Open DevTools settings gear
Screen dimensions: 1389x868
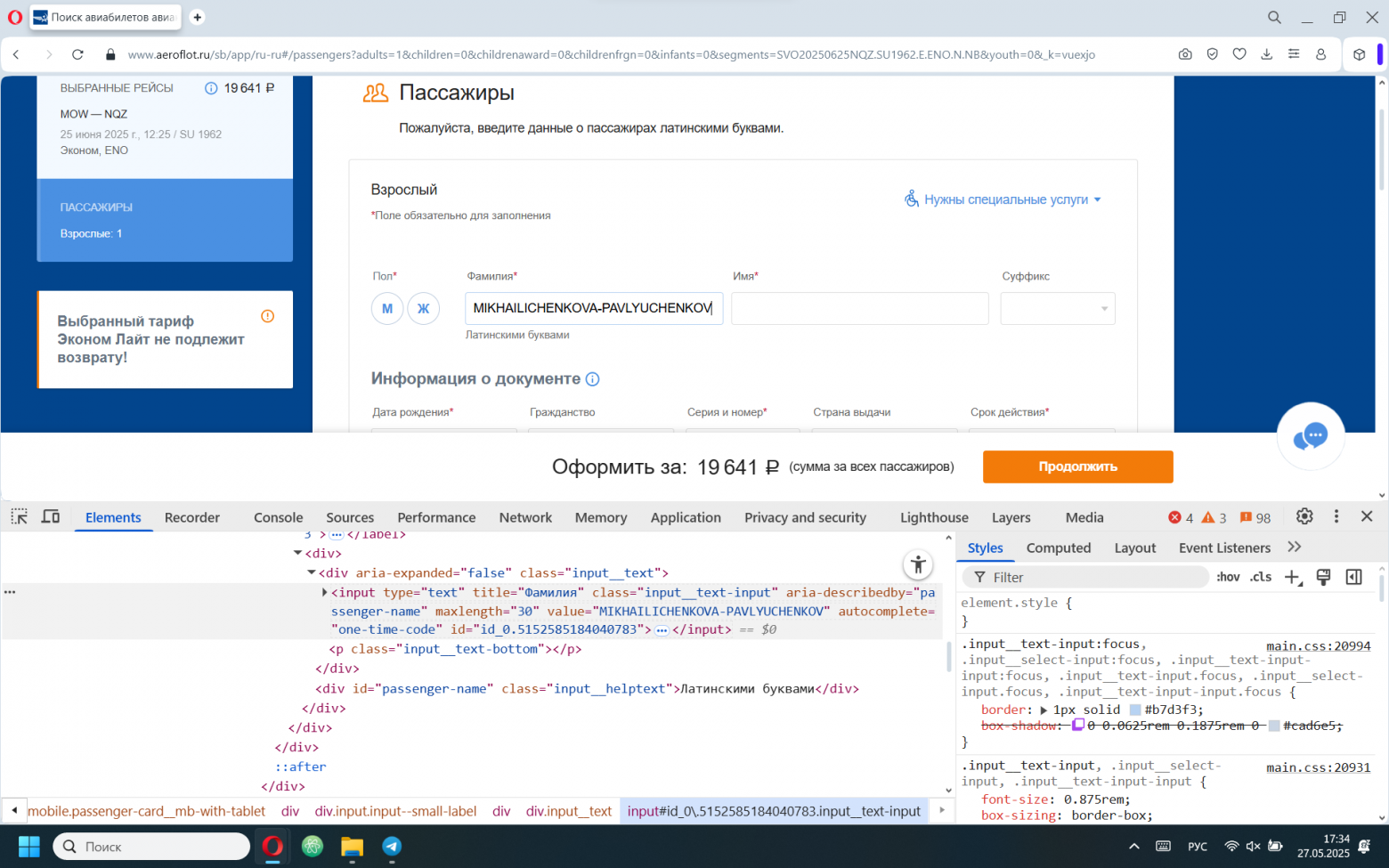(x=1304, y=516)
